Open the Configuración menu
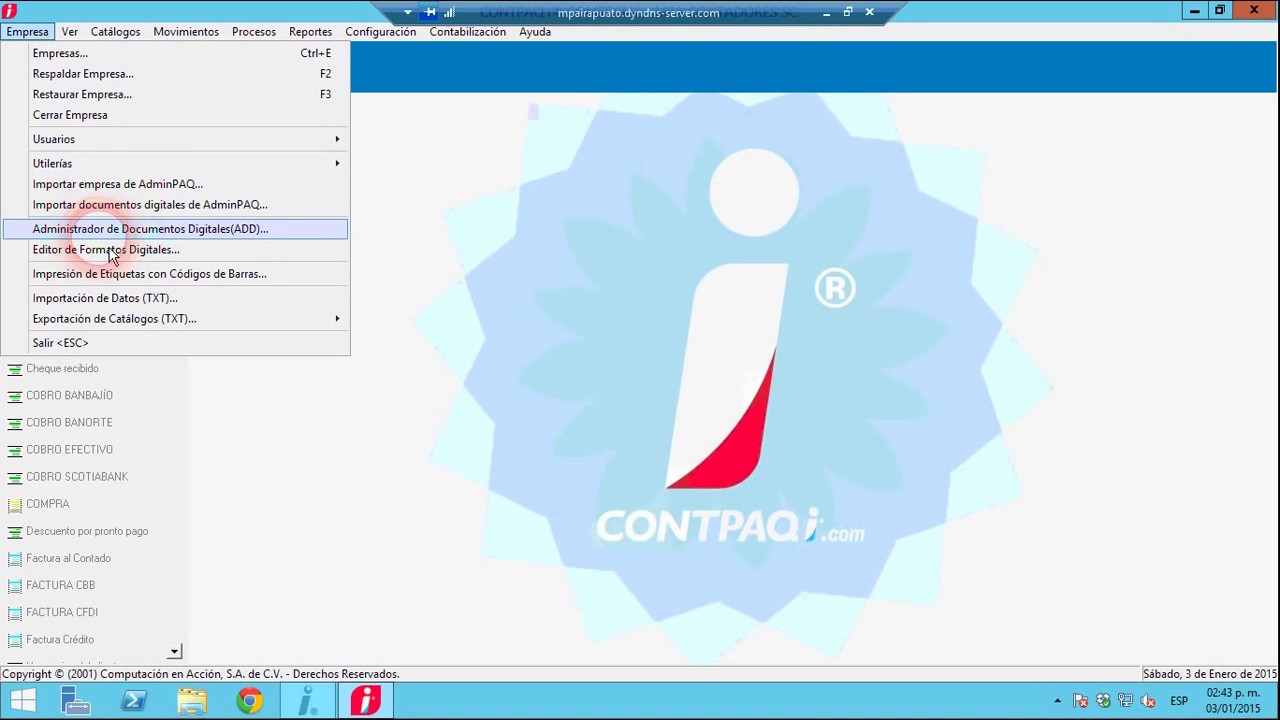 (x=380, y=32)
